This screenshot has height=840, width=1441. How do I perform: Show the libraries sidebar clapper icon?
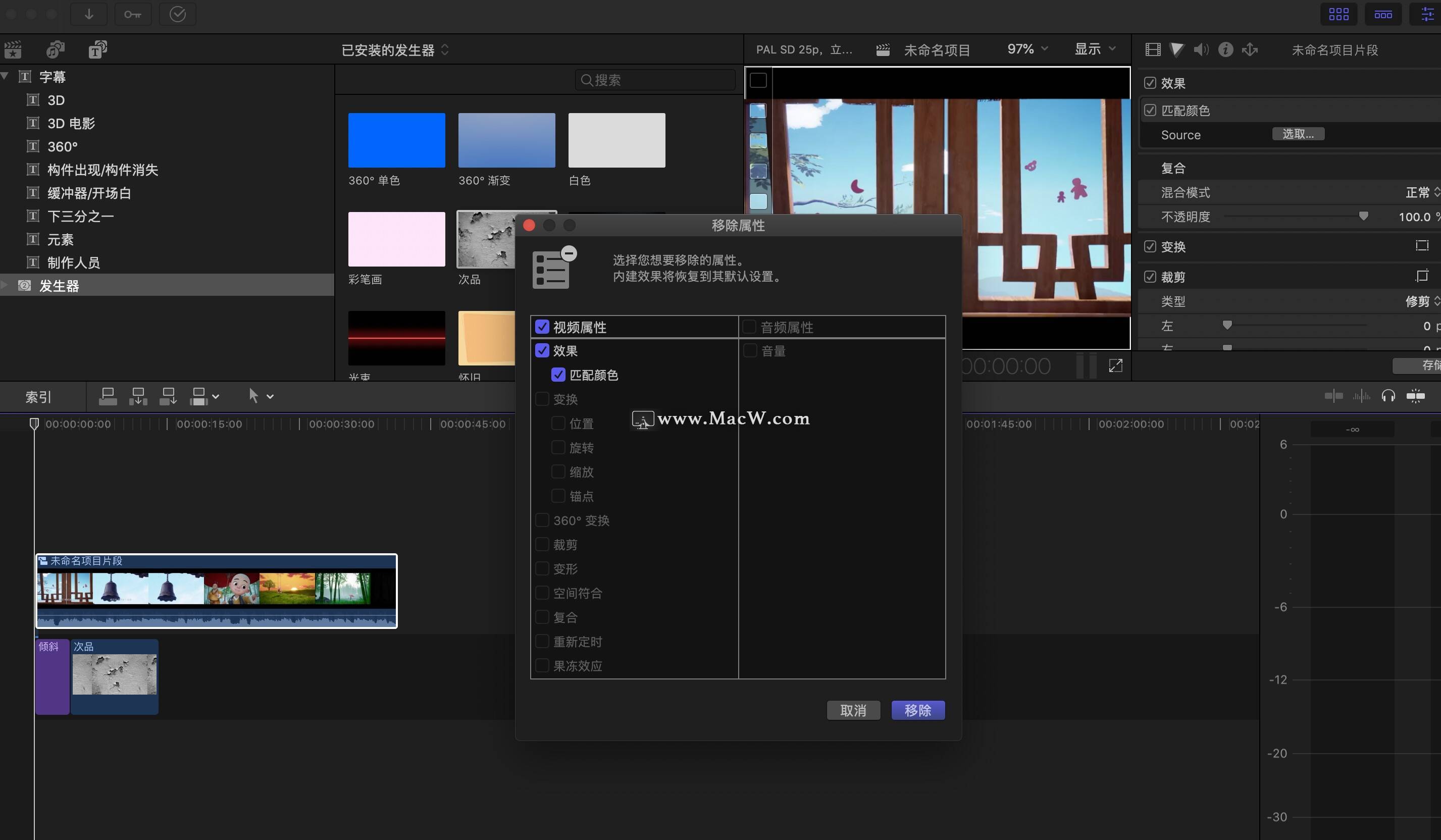pos(13,50)
